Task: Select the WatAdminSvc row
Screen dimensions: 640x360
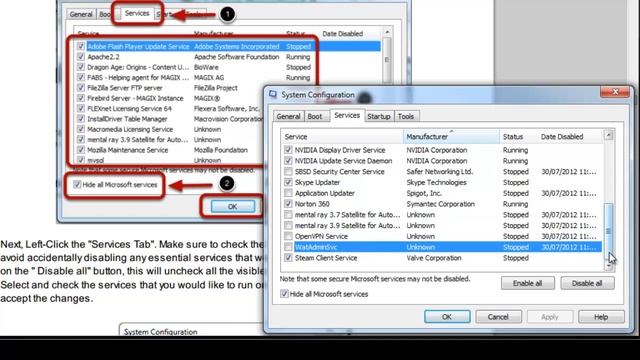Action: [442, 247]
